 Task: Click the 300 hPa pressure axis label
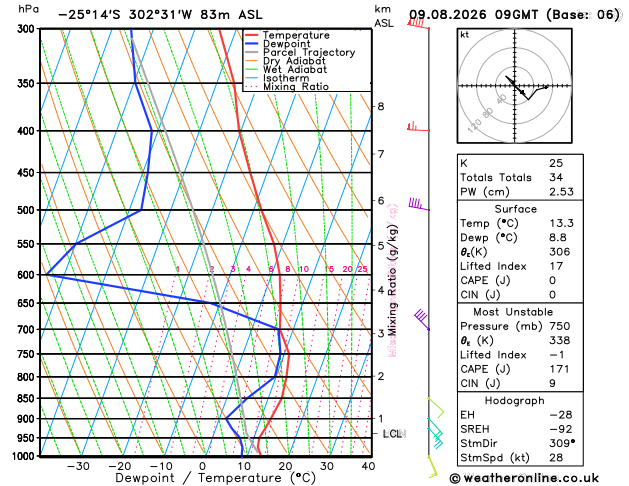[28, 28]
